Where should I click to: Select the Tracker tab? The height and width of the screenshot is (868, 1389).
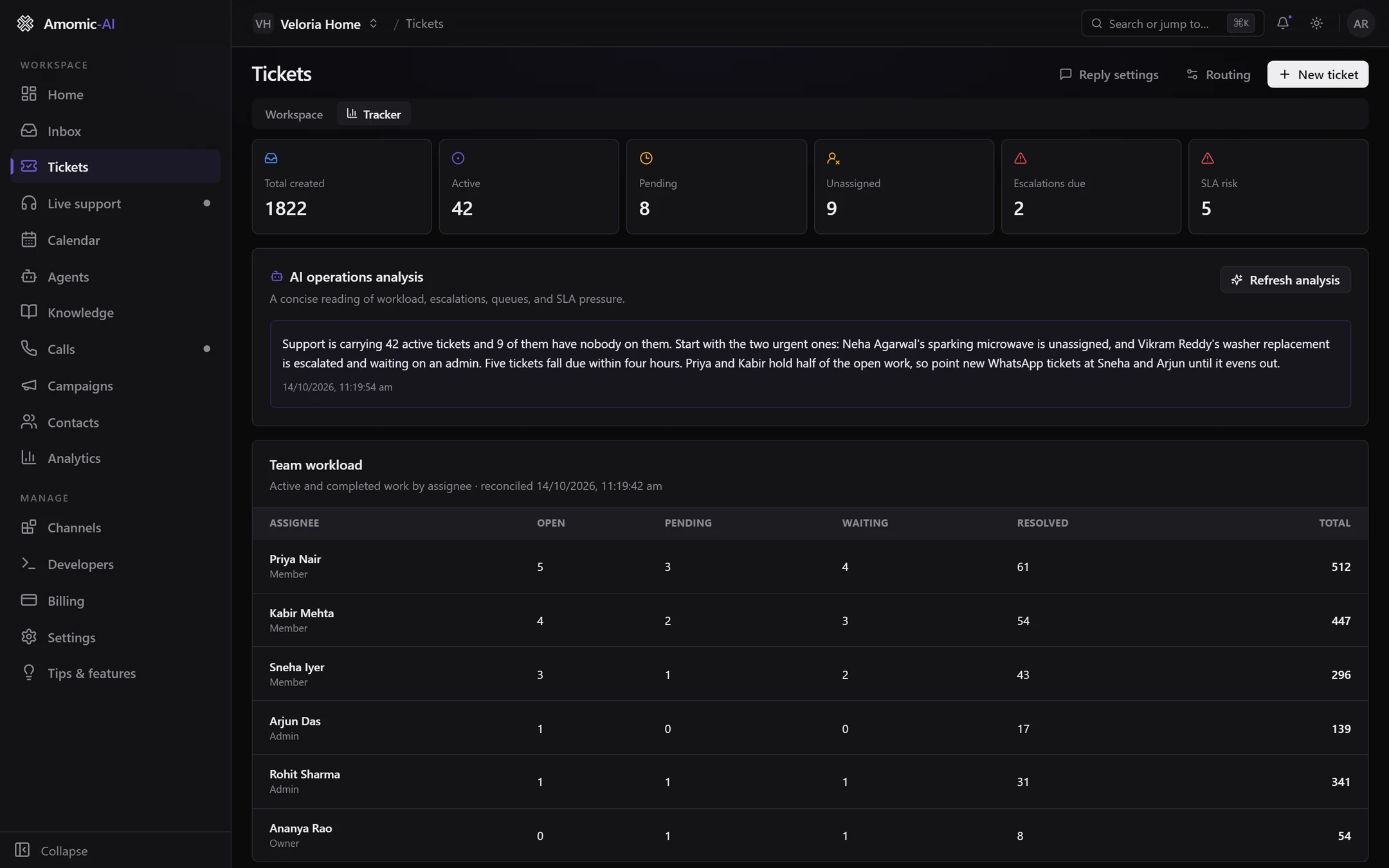point(374,114)
